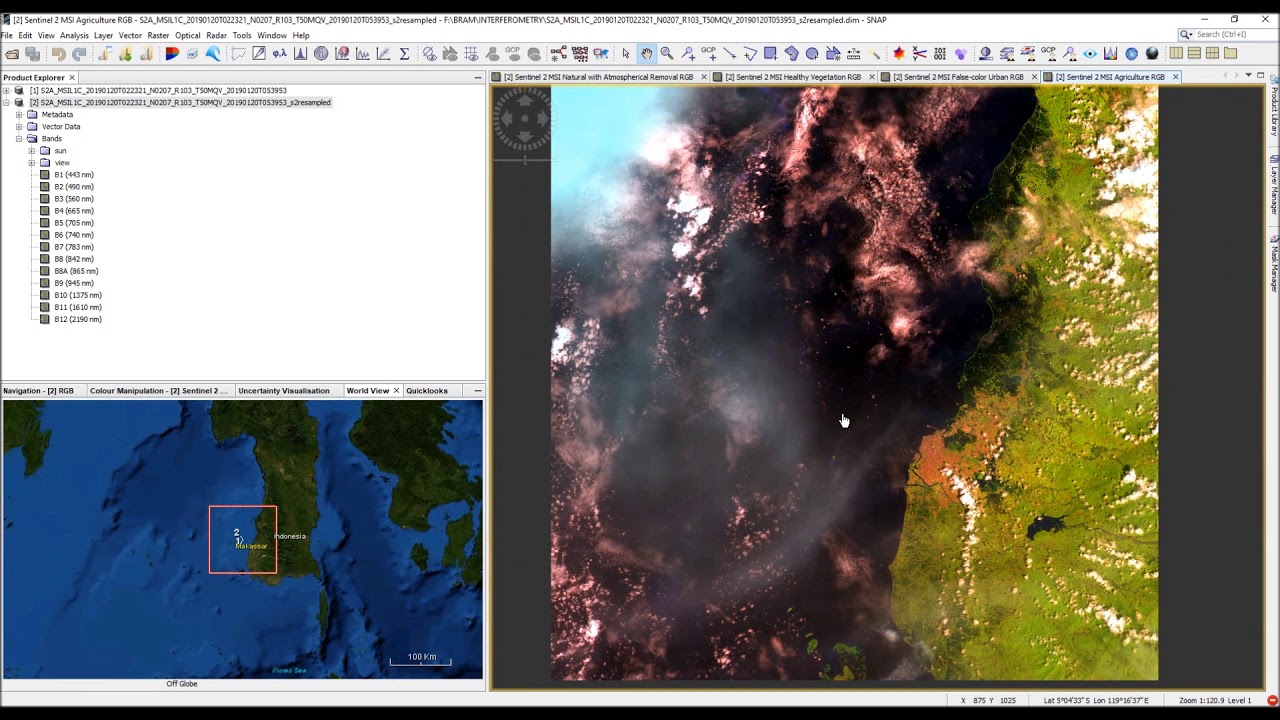1280x720 pixels.
Task: Open the Raster menu
Action: (x=158, y=35)
